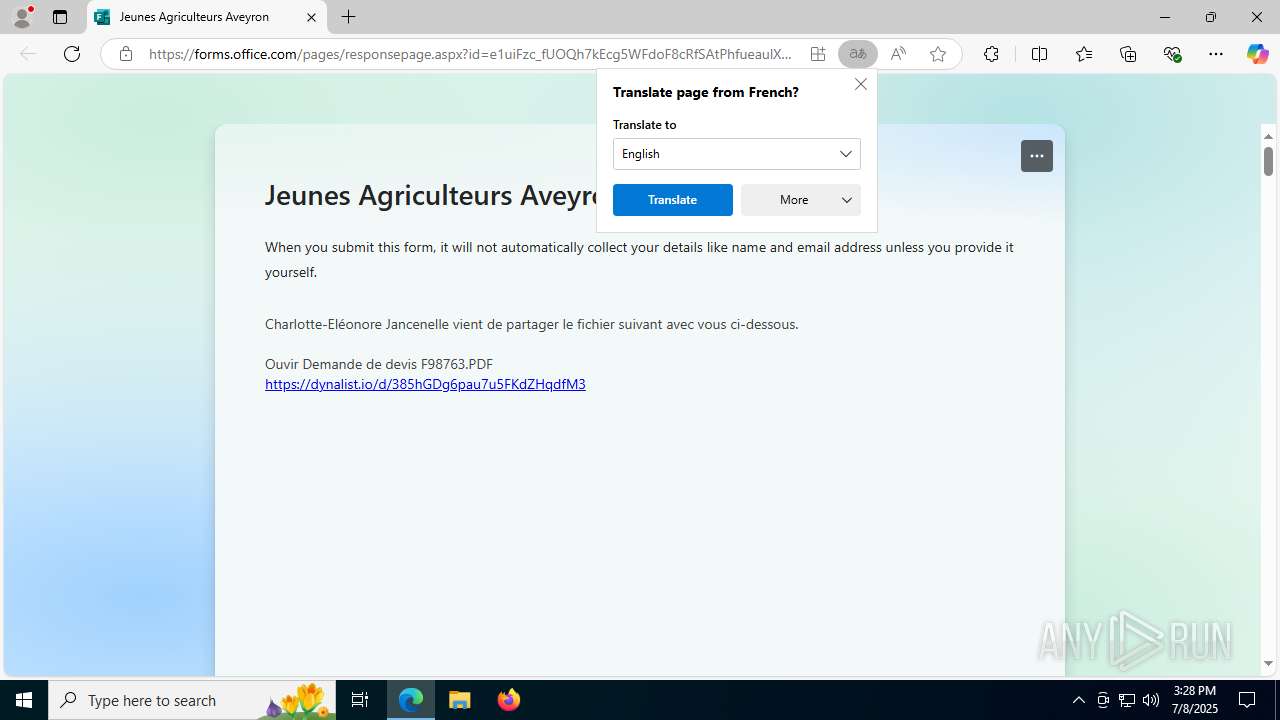The height and width of the screenshot is (720, 1280).
Task: Open the apps available icon in address bar
Action: (818, 54)
